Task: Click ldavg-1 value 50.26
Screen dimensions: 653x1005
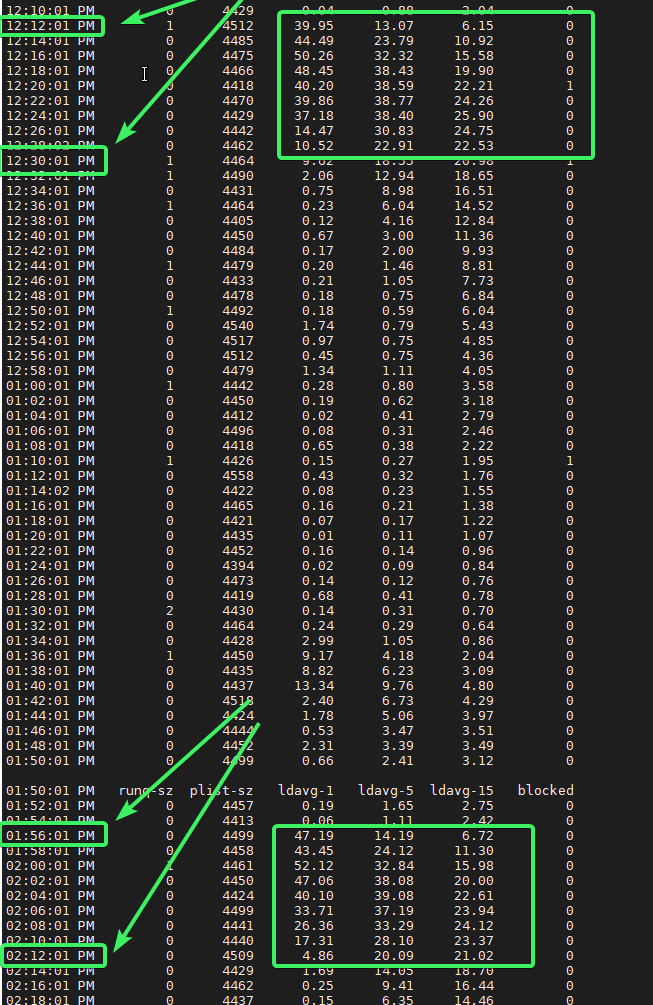Action: (x=313, y=56)
